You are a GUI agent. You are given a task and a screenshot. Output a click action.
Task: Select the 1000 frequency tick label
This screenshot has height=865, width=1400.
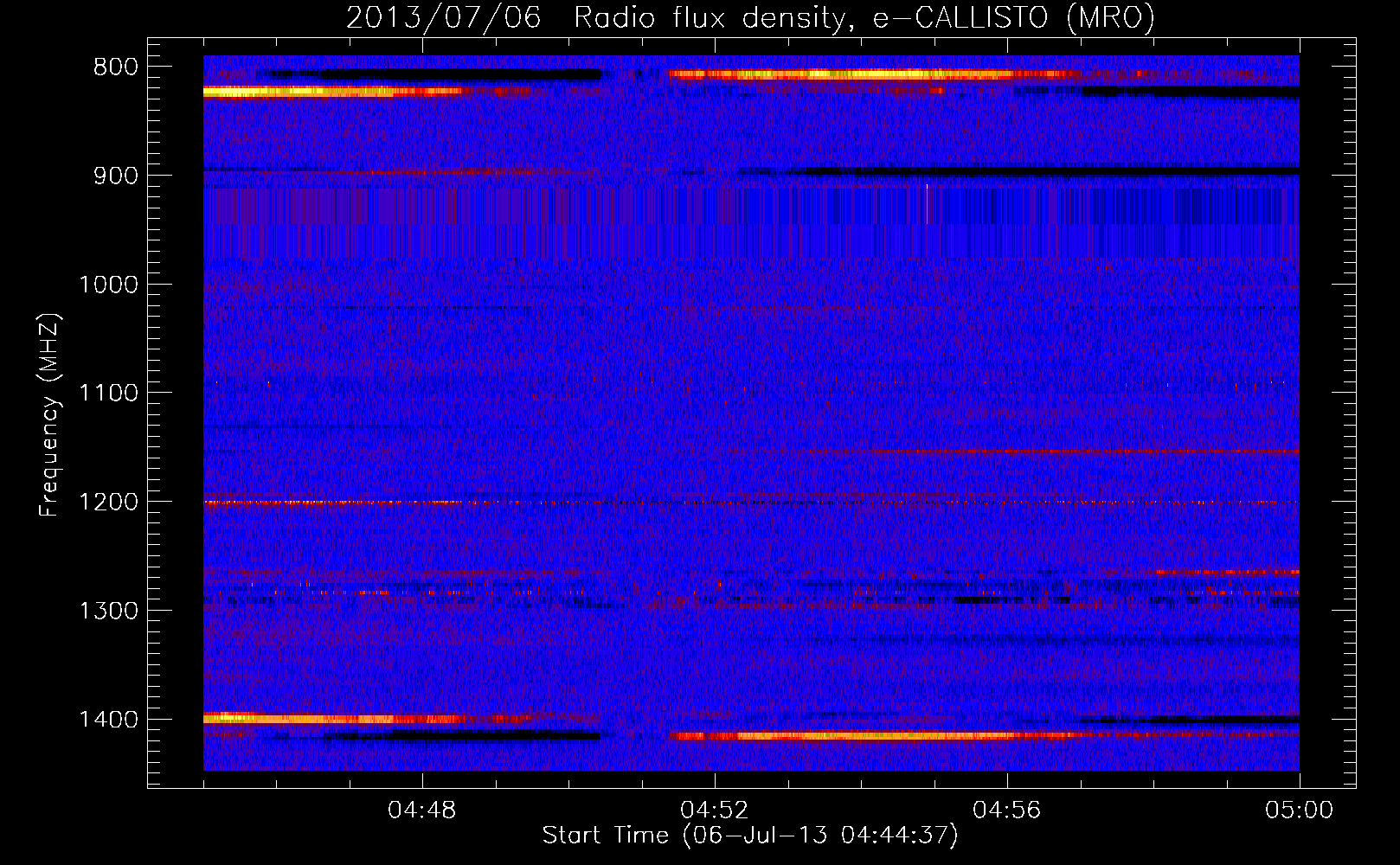coord(108,285)
